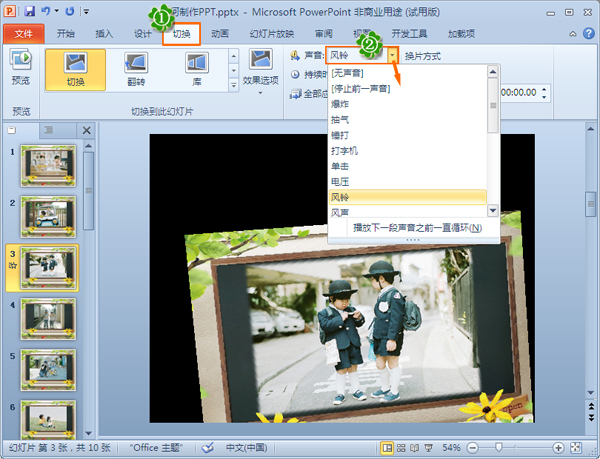Click the 54% zoom level button
Screen dimensions: 600x459
(x=451, y=448)
